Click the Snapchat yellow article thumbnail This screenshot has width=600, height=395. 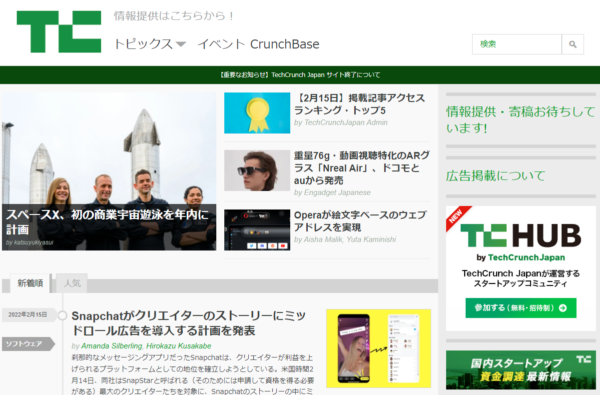378,348
